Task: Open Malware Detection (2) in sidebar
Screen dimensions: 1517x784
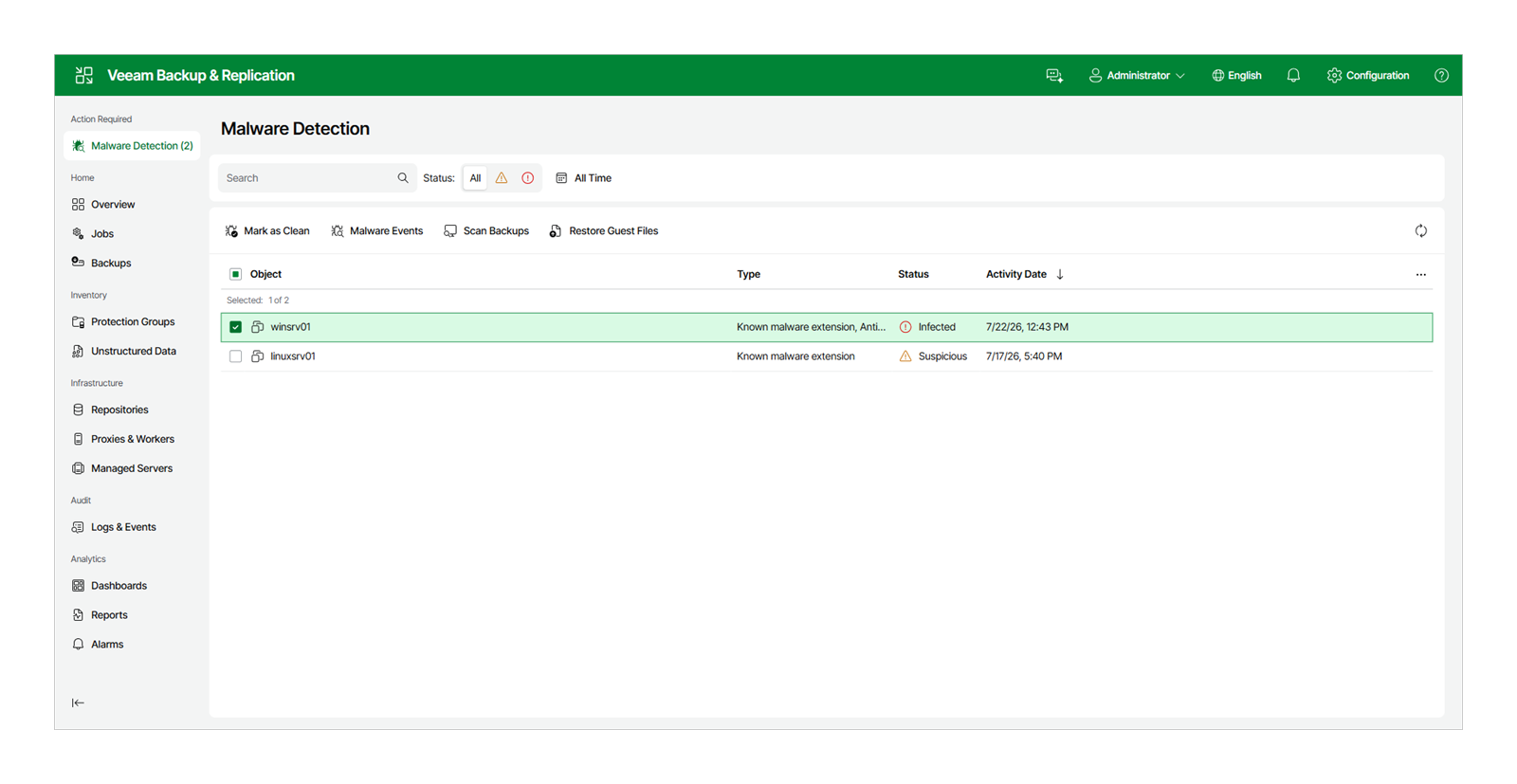Action: [x=132, y=146]
